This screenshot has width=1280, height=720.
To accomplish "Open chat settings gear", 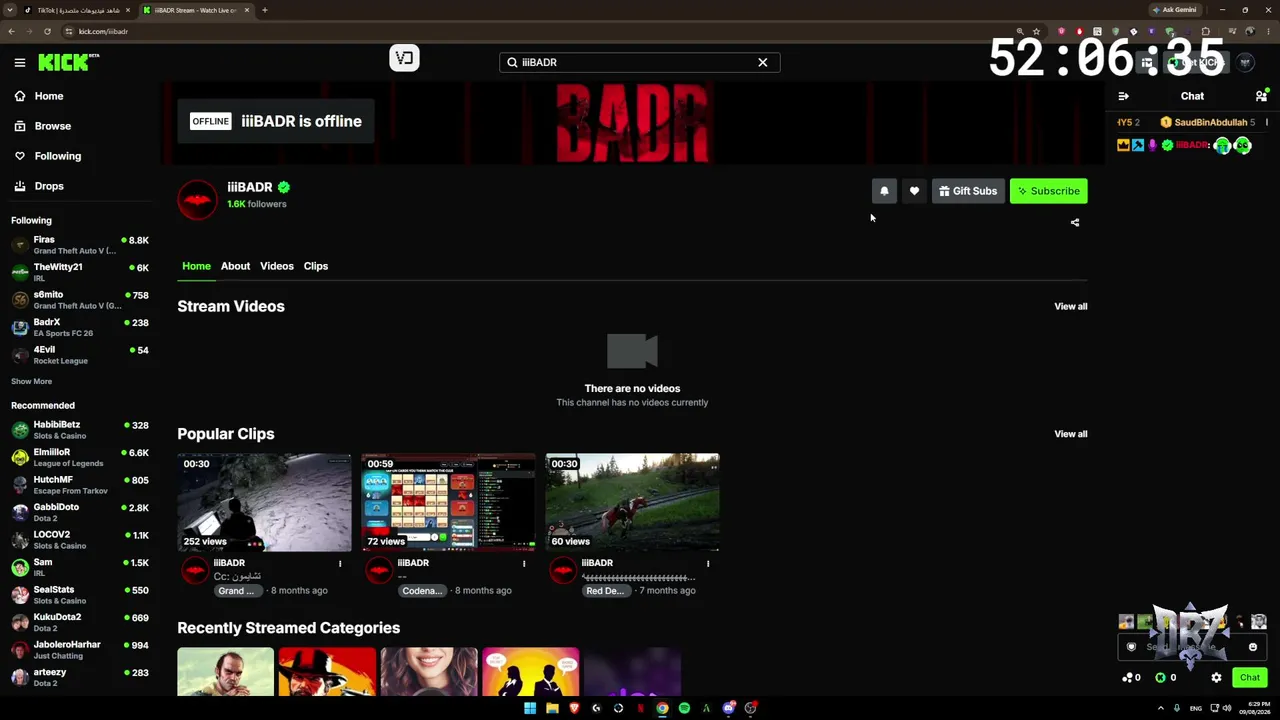I will click(1216, 678).
